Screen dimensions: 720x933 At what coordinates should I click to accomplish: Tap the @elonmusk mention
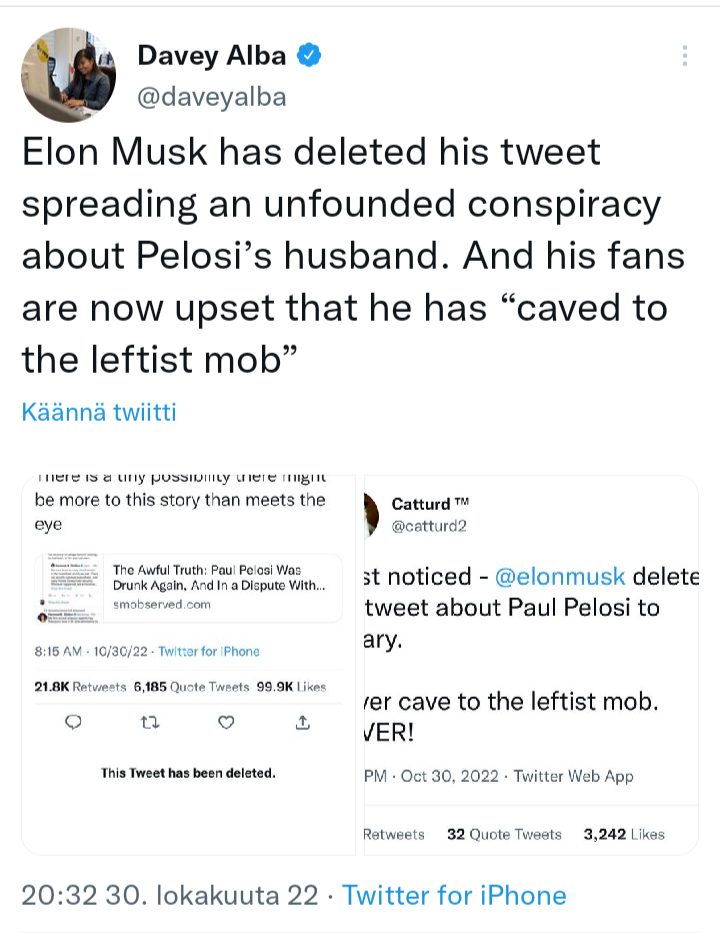(x=560, y=577)
